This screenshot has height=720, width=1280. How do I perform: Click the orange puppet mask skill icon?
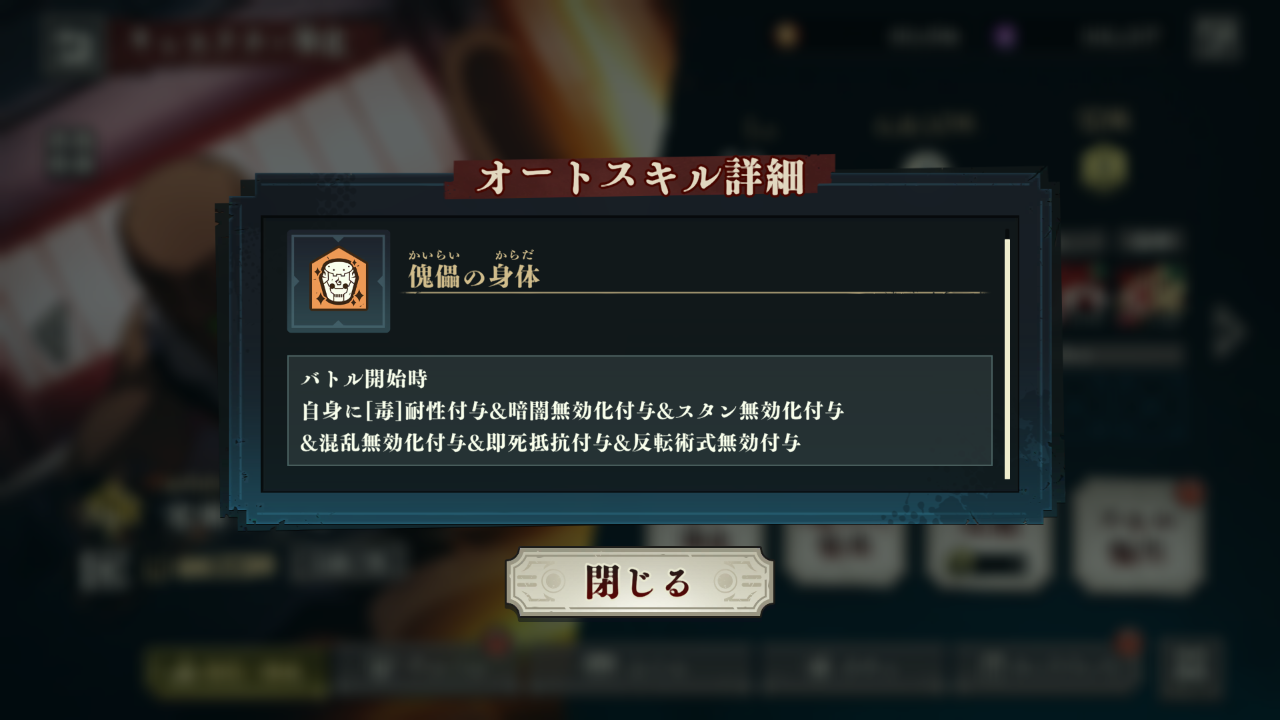(338, 282)
